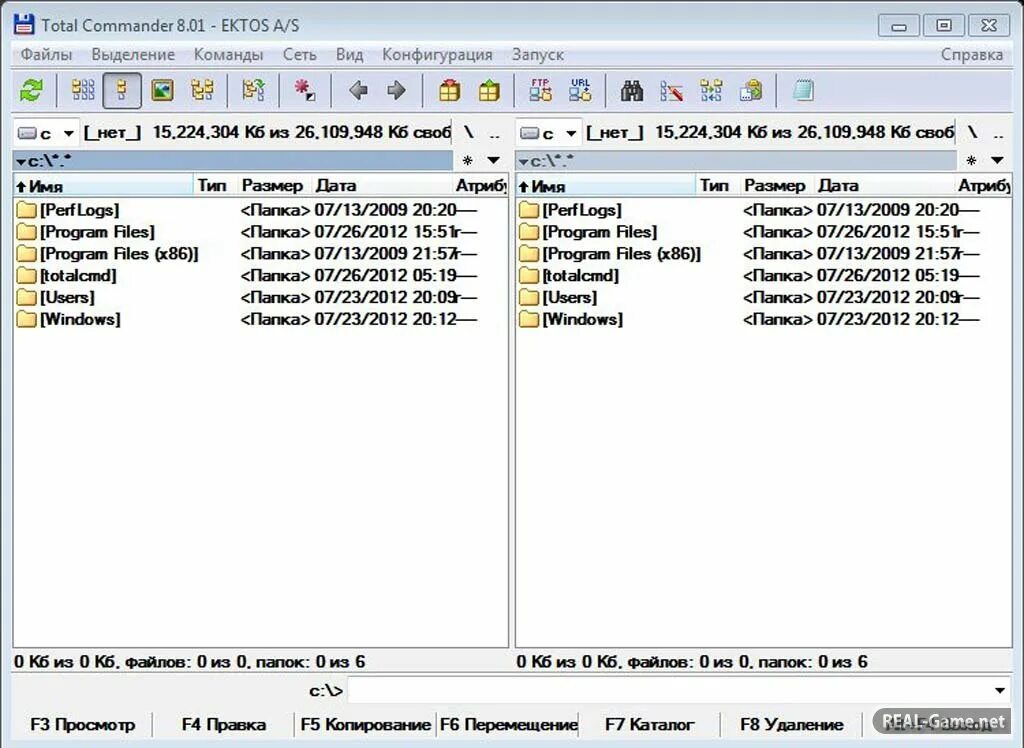
Task: Open the left panel drive C dropdown
Action: tap(45, 133)
